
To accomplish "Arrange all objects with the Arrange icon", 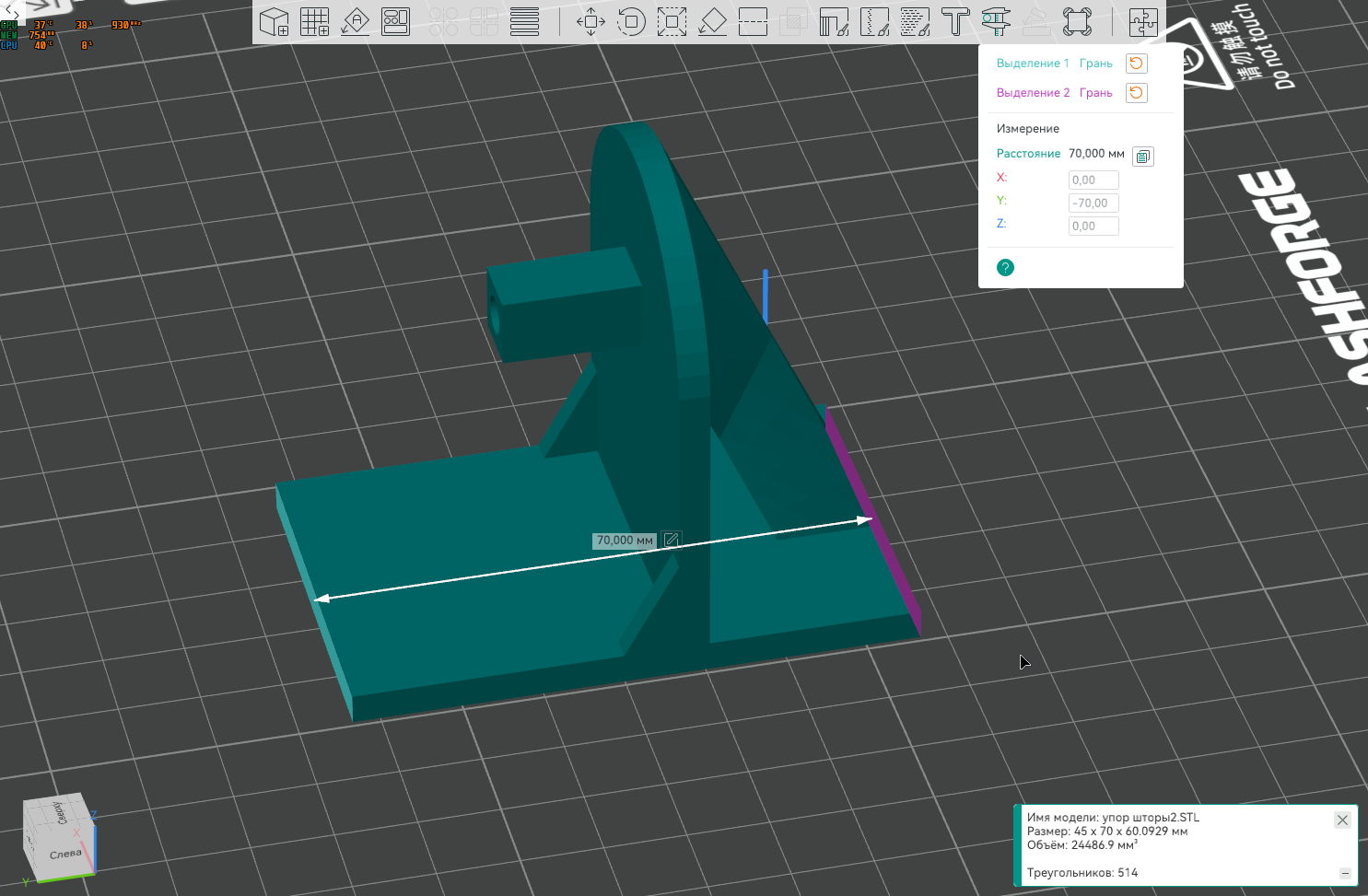I will coord(396,22).
